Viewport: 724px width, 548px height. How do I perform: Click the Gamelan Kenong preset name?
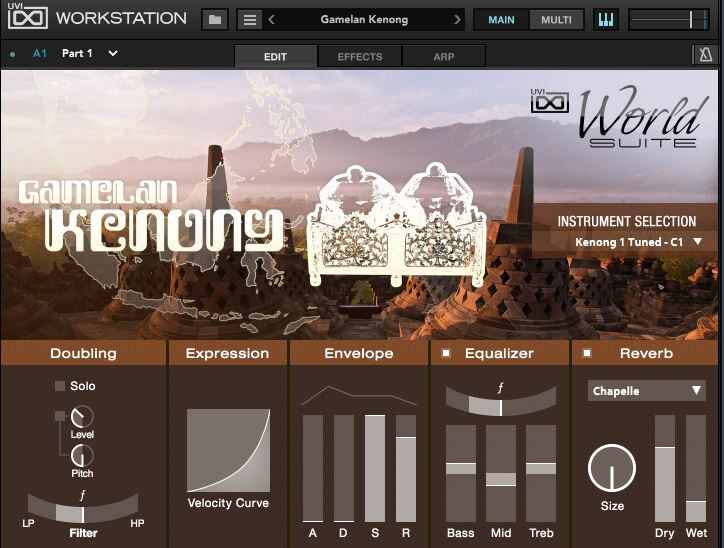tap(364, 19)
